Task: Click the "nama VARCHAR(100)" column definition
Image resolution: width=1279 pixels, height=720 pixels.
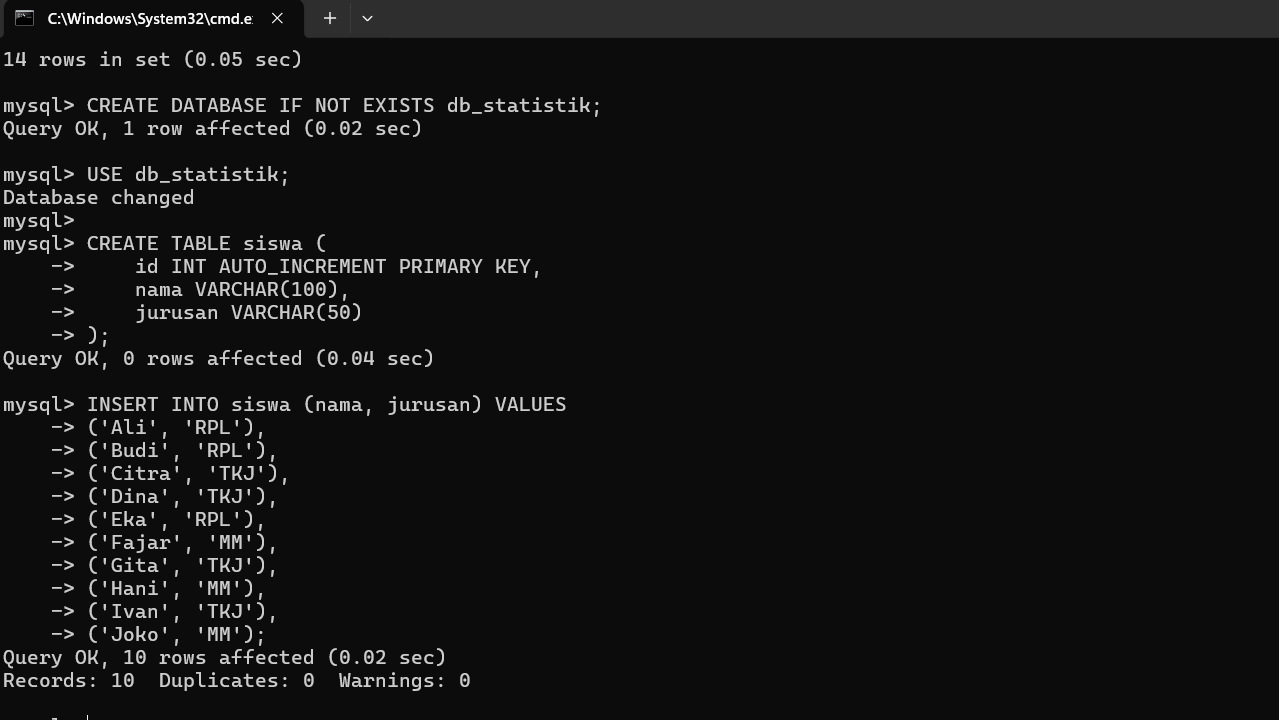Action: tap(242, 289)
